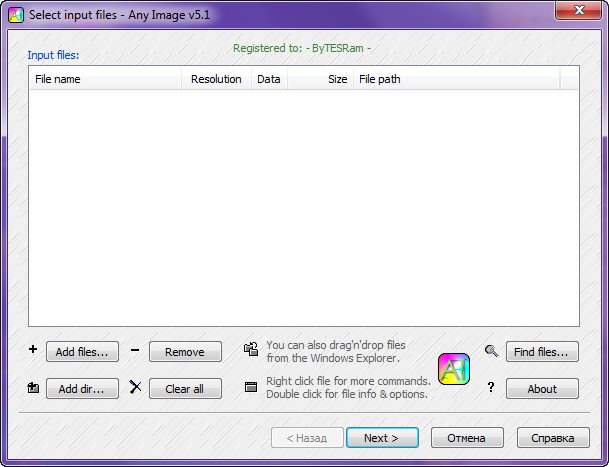
Task: Click the window icon beside right click hint
Action: point(251,387)
